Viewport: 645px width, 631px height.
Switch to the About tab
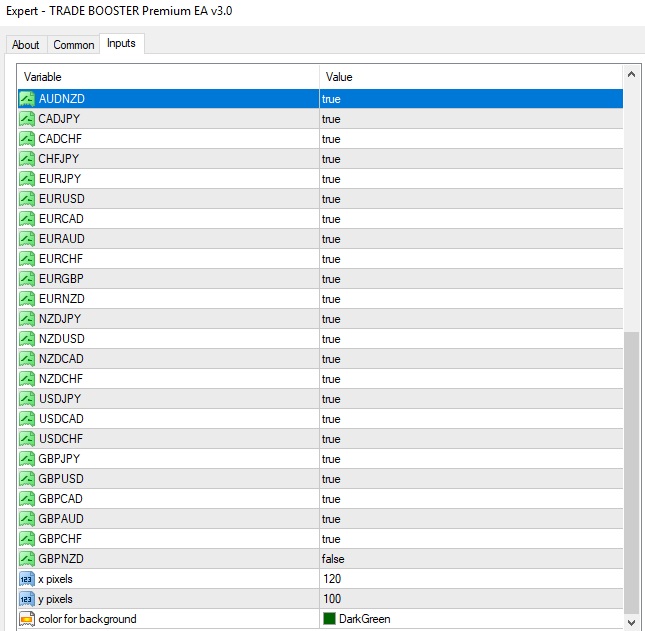point(26,45)
